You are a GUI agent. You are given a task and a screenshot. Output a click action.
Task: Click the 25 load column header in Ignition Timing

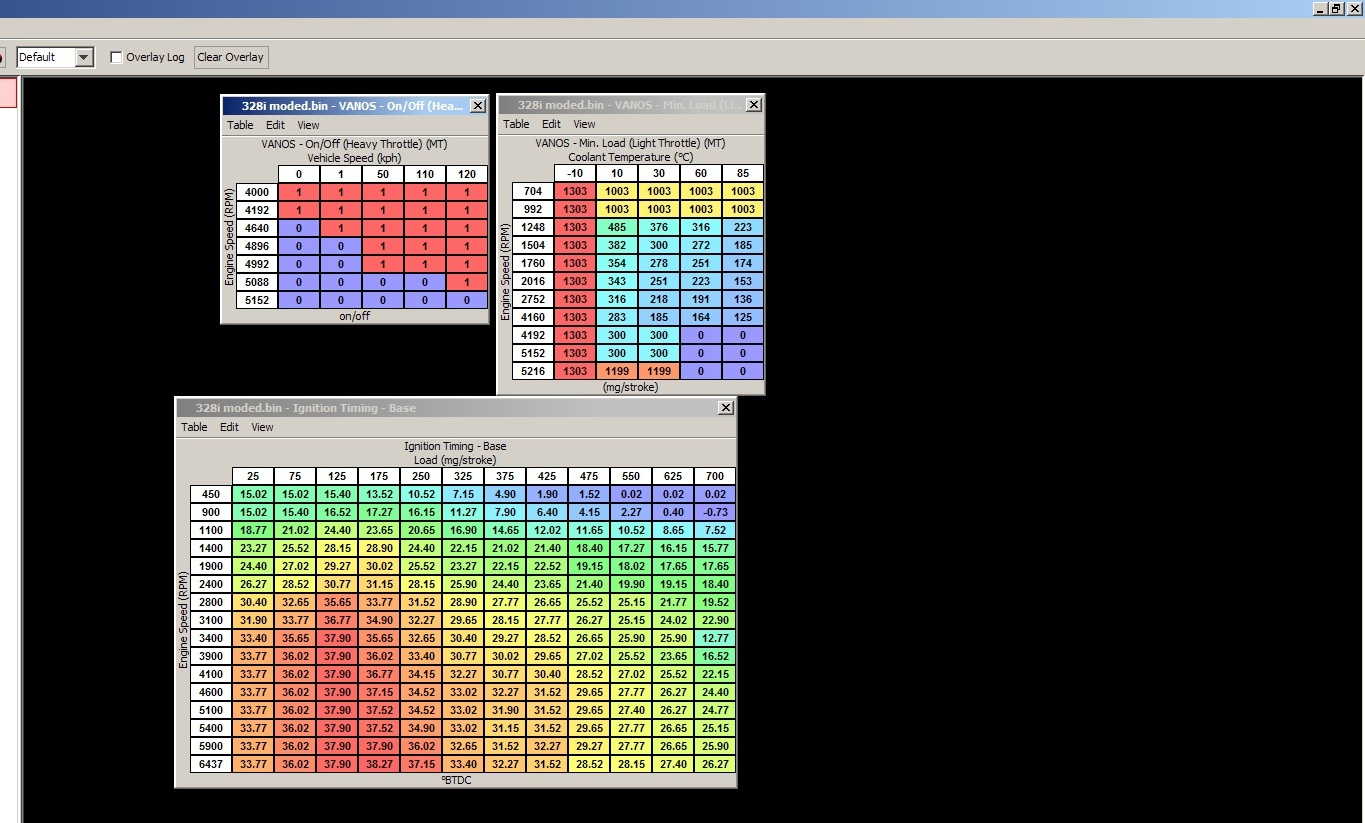point(253,476)
